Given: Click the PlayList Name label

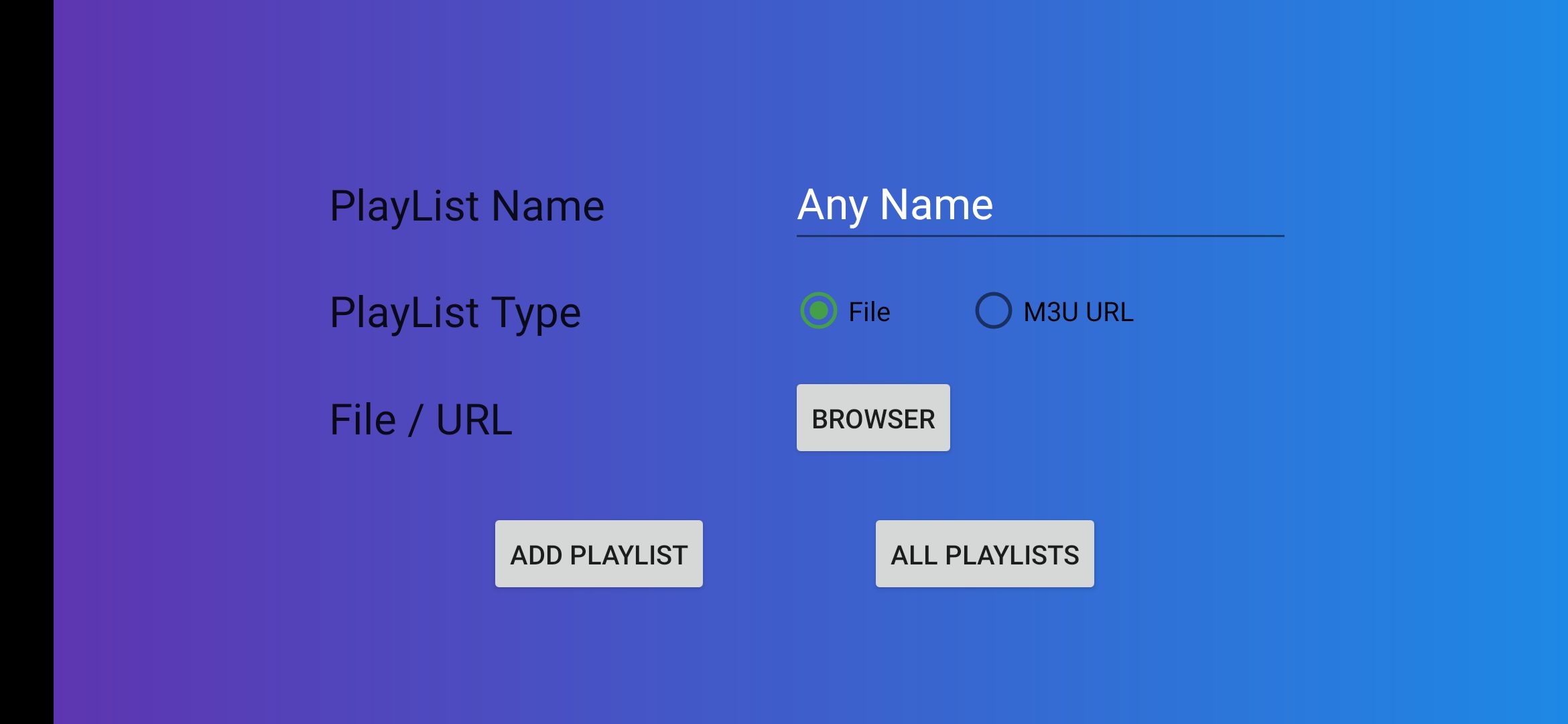Looking at the screenshot, I should click(467, 206).
